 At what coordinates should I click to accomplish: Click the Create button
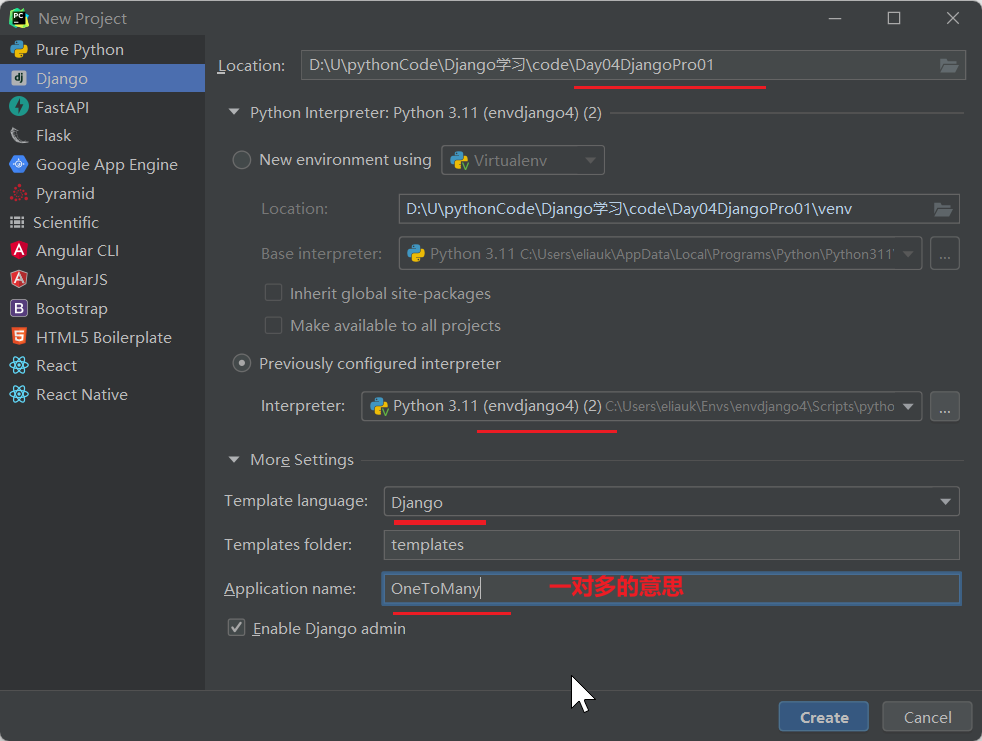tap(824, 717)
